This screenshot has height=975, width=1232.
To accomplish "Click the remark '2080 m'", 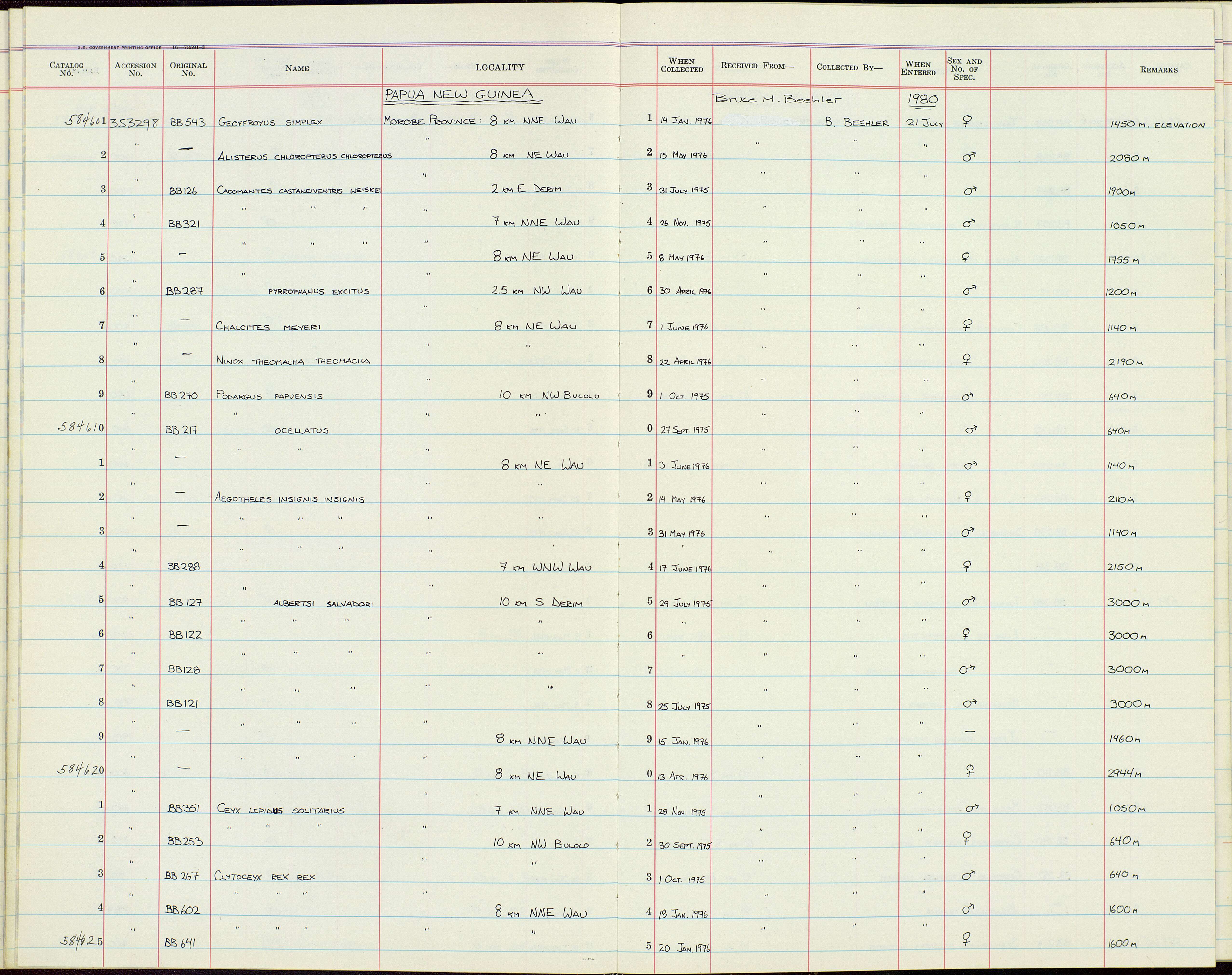I will tap(1129, 158).
